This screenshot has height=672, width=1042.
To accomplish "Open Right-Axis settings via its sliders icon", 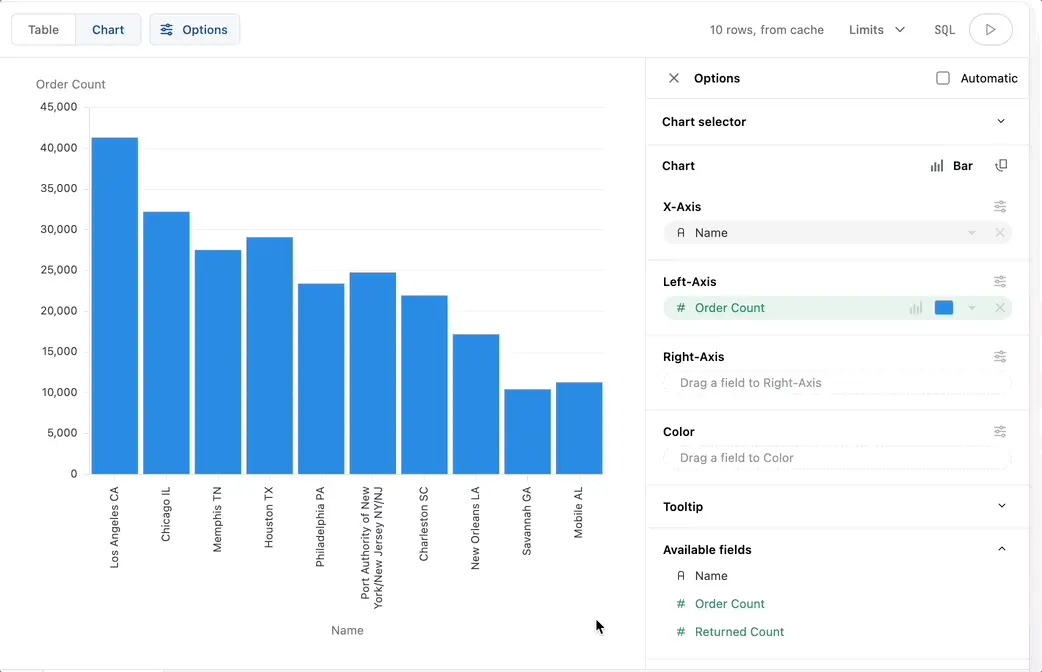I will [999, 356].
